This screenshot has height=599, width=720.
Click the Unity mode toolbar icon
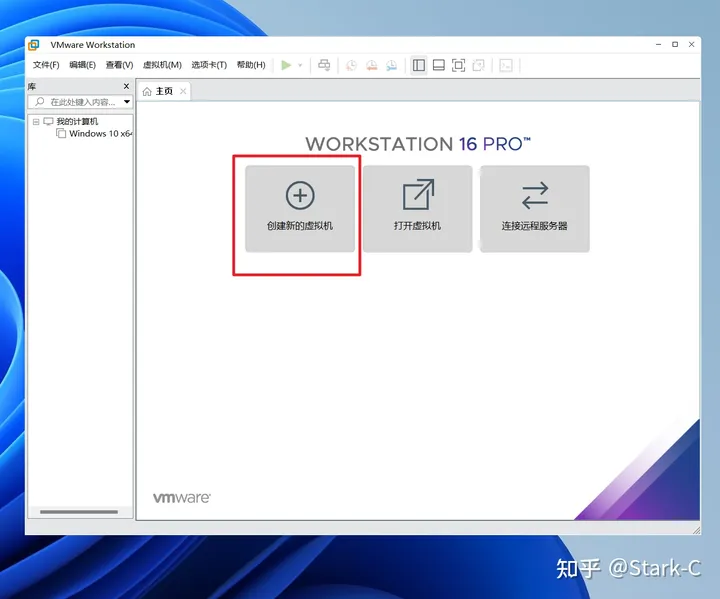tap(478, 65)
